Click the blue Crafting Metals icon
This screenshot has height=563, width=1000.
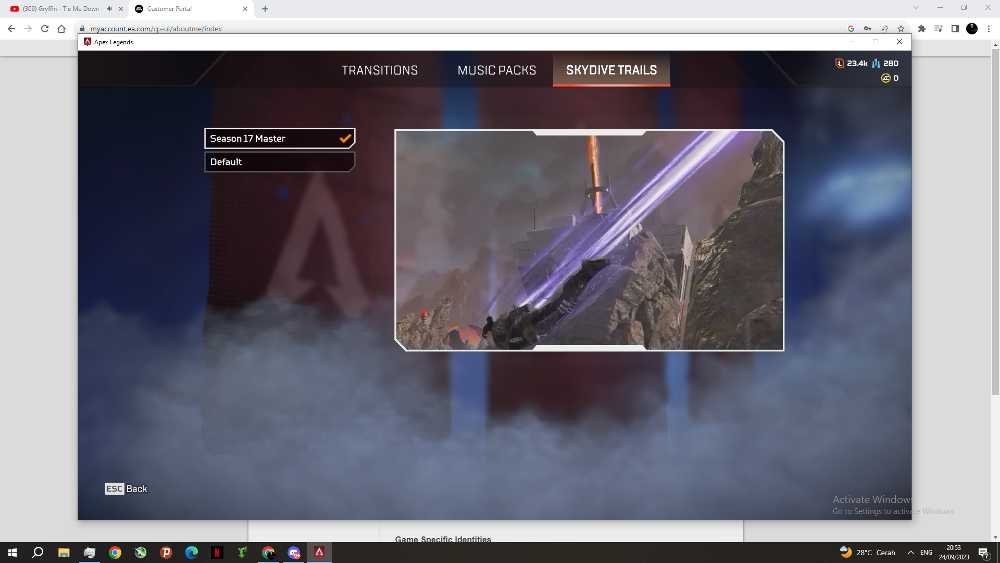point(876,63)
